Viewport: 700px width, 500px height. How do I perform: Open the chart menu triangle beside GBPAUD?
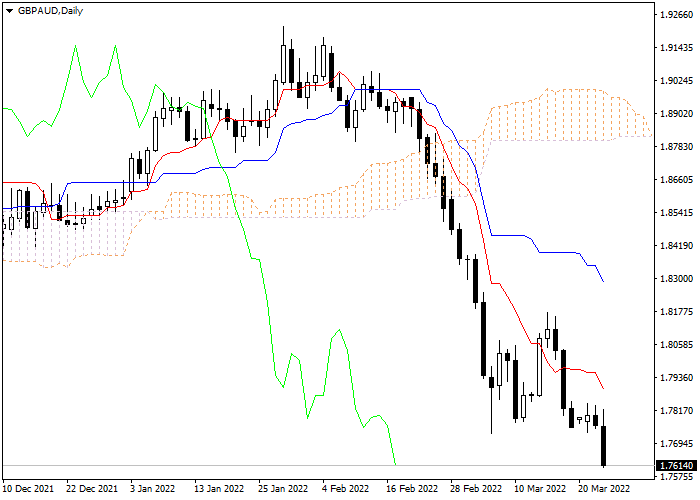coord(9,11)
